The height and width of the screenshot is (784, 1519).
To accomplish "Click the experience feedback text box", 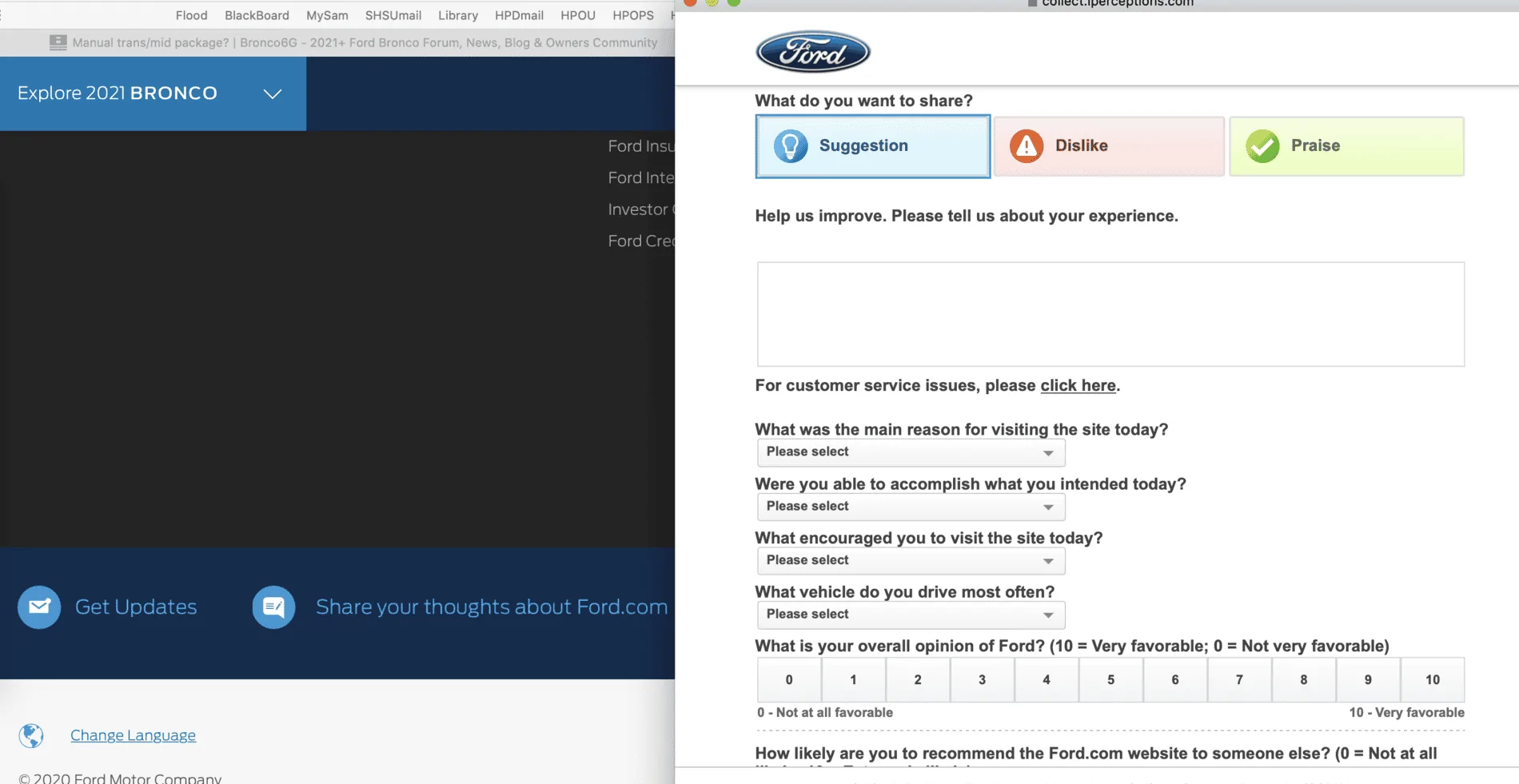I will 1110,314.
